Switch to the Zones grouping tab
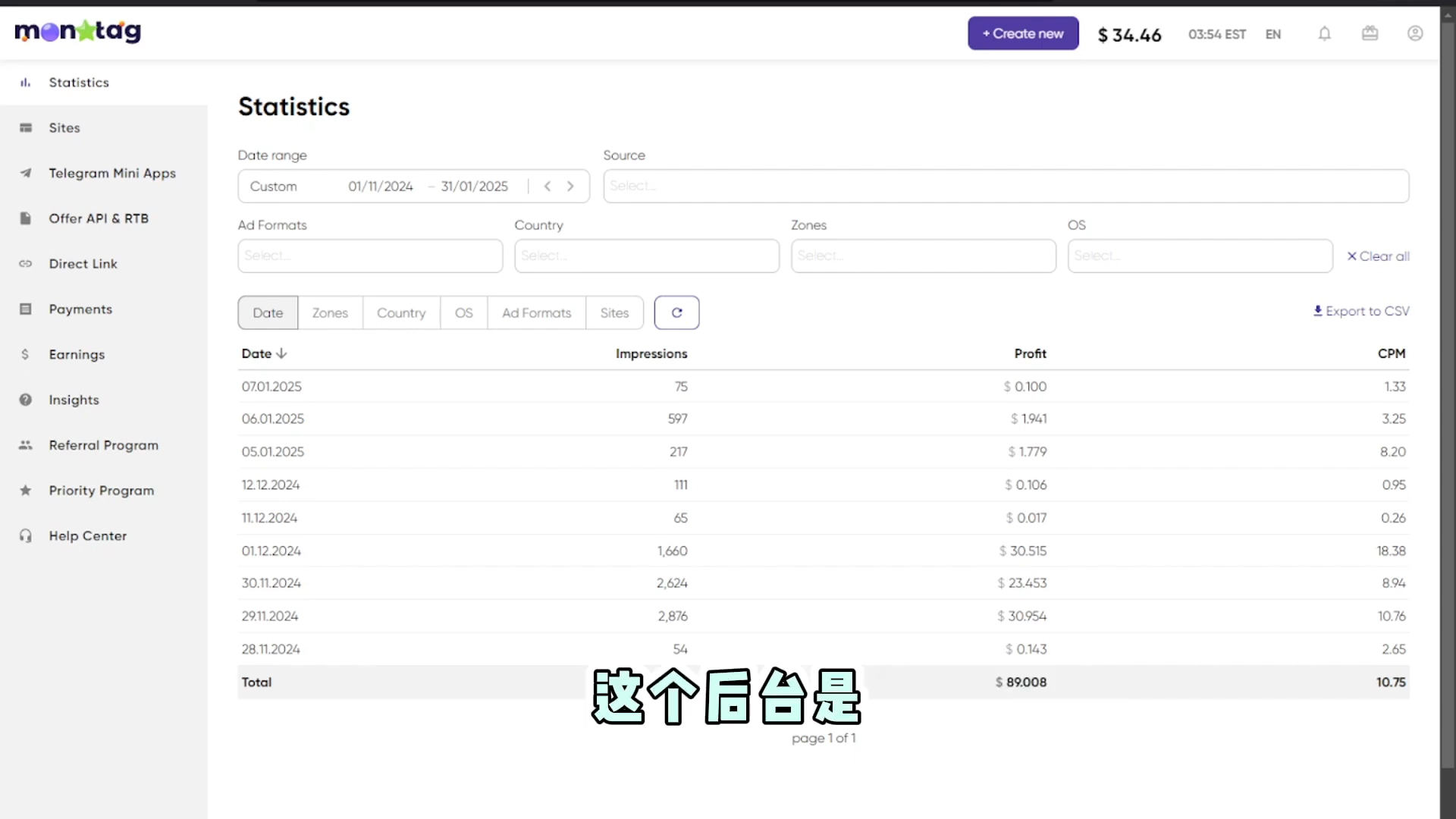Viewport: 1456px width, 819px height. [x=330, y=312]
